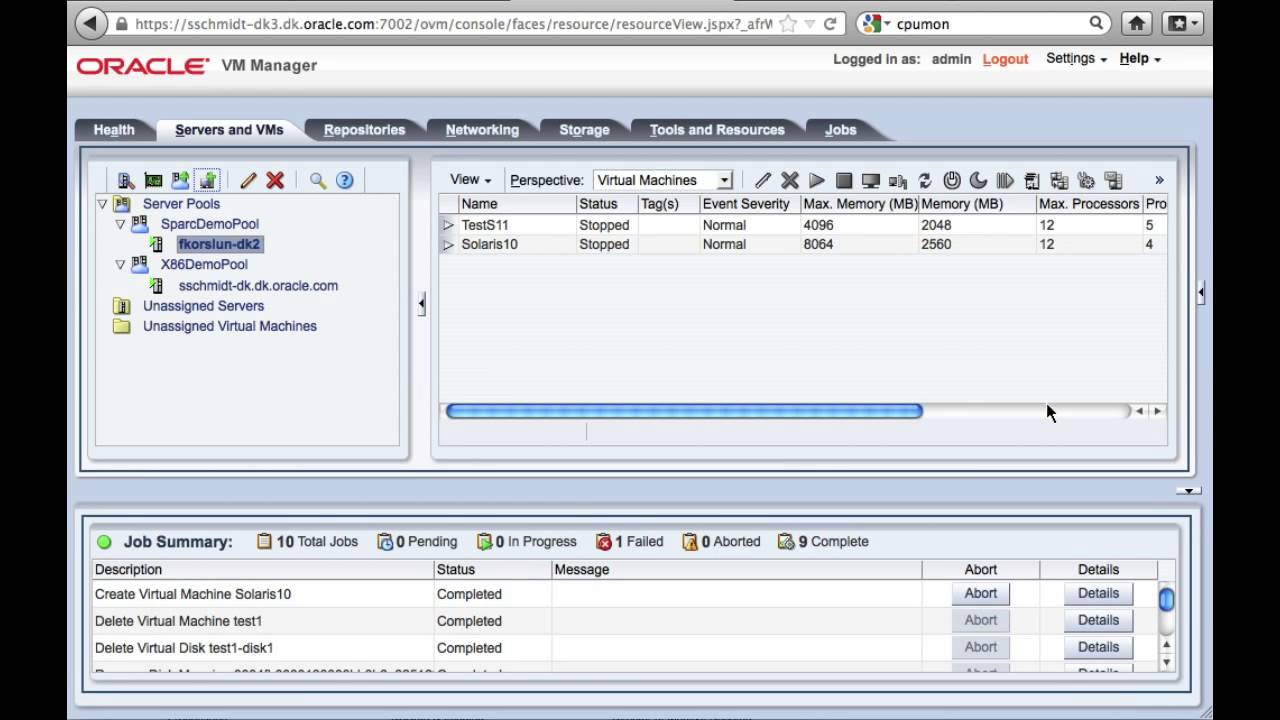This screenshot has width=1280, height=720.
Task: Click the Restart (circular arrows) VM icon
Action: (x=925, y=180)
